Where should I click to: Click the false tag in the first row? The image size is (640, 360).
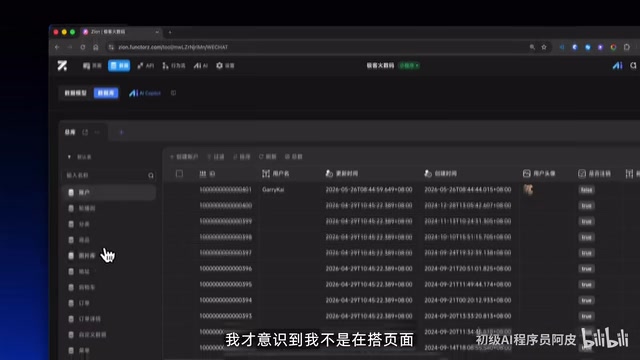point(587,190)
